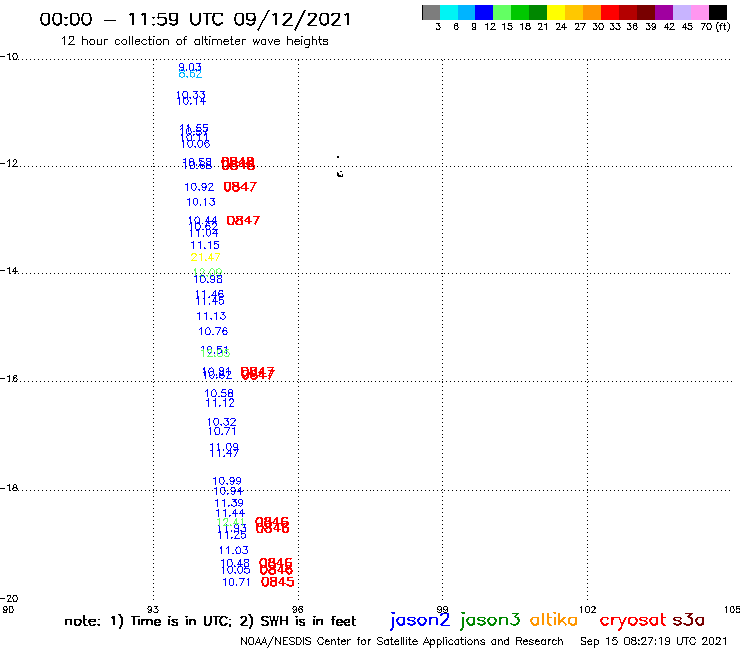Click the longitude axis label 90
Viewport: 740px width, 650px height.
coord(8,609)
